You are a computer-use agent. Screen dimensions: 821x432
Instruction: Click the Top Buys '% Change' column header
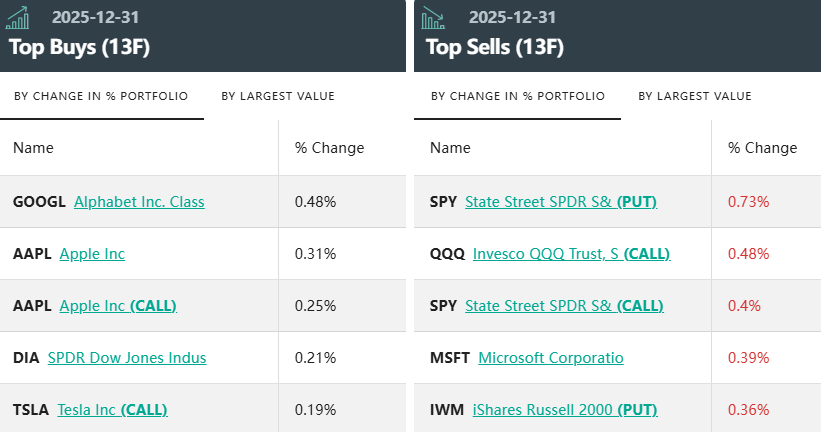[x=329, y=148]
